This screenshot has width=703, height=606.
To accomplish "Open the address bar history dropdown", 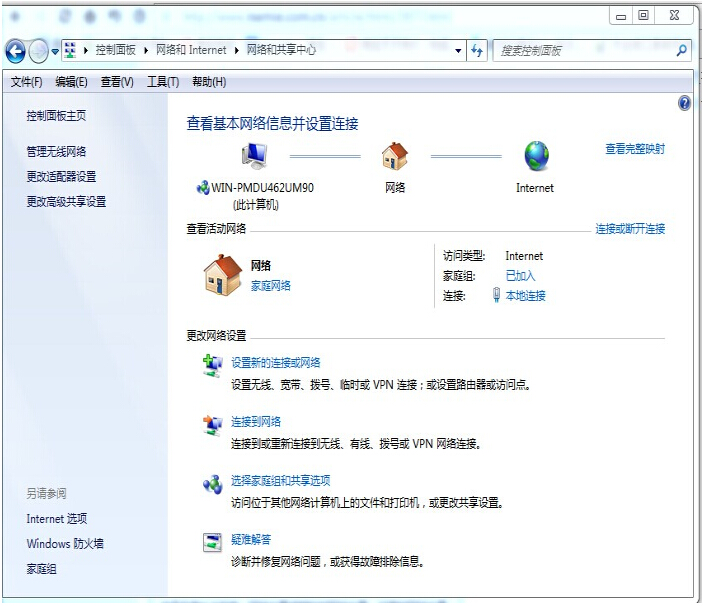I will click(458, 51).
